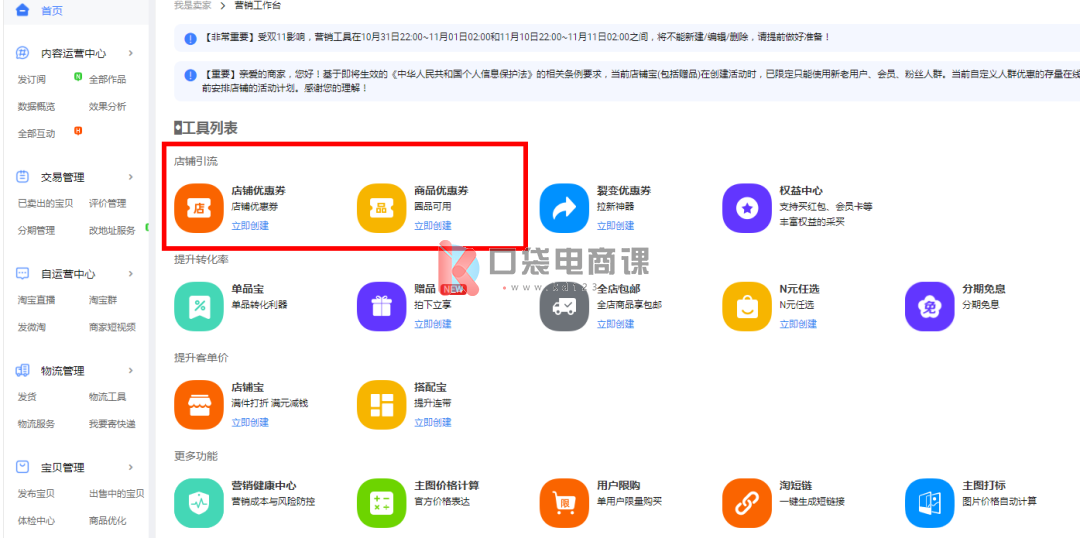Viewport: 1080px width, 538px height.
Task: Open 效果分析 in the sidebar
Action: pos(107,107)
